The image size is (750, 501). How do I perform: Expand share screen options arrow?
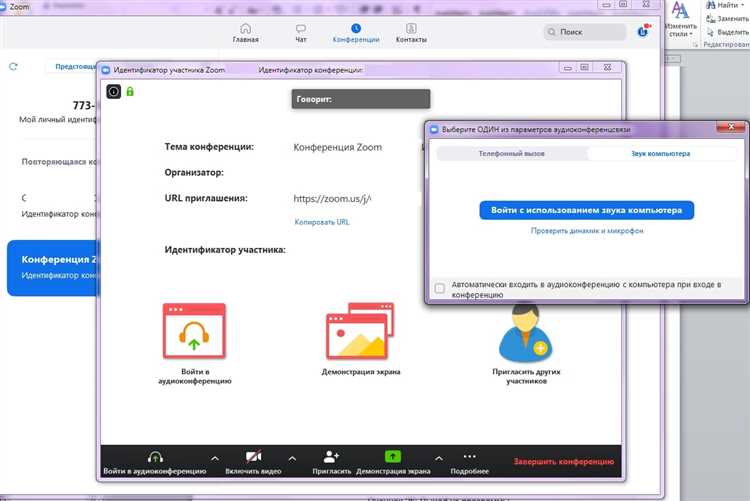click(x=439, y=458)
